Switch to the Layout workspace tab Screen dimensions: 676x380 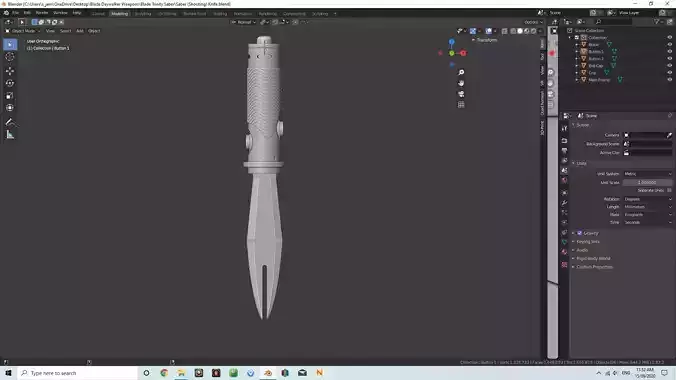pos(98,14)
